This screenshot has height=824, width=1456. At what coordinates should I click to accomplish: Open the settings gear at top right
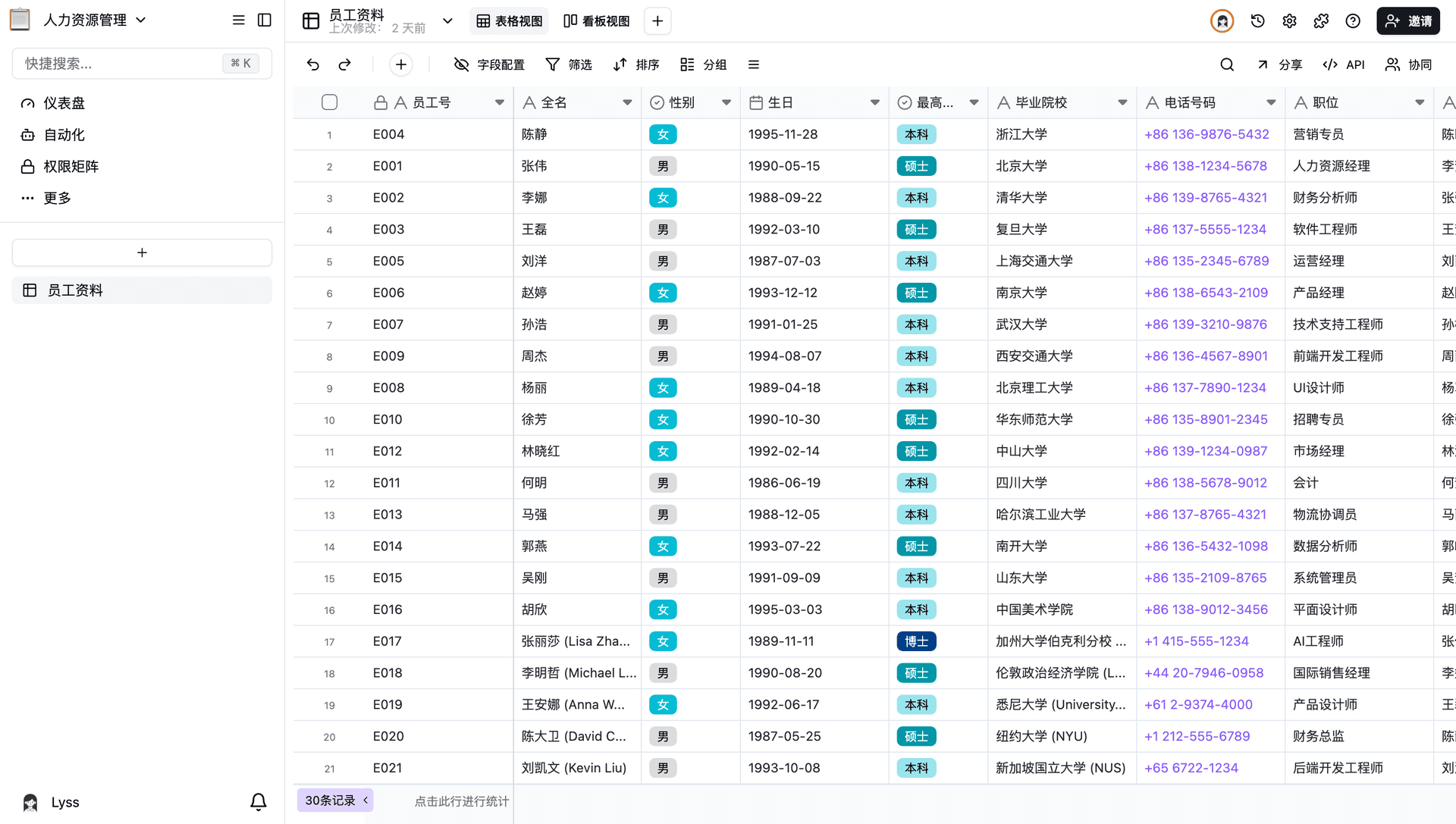click(1289, 20)
